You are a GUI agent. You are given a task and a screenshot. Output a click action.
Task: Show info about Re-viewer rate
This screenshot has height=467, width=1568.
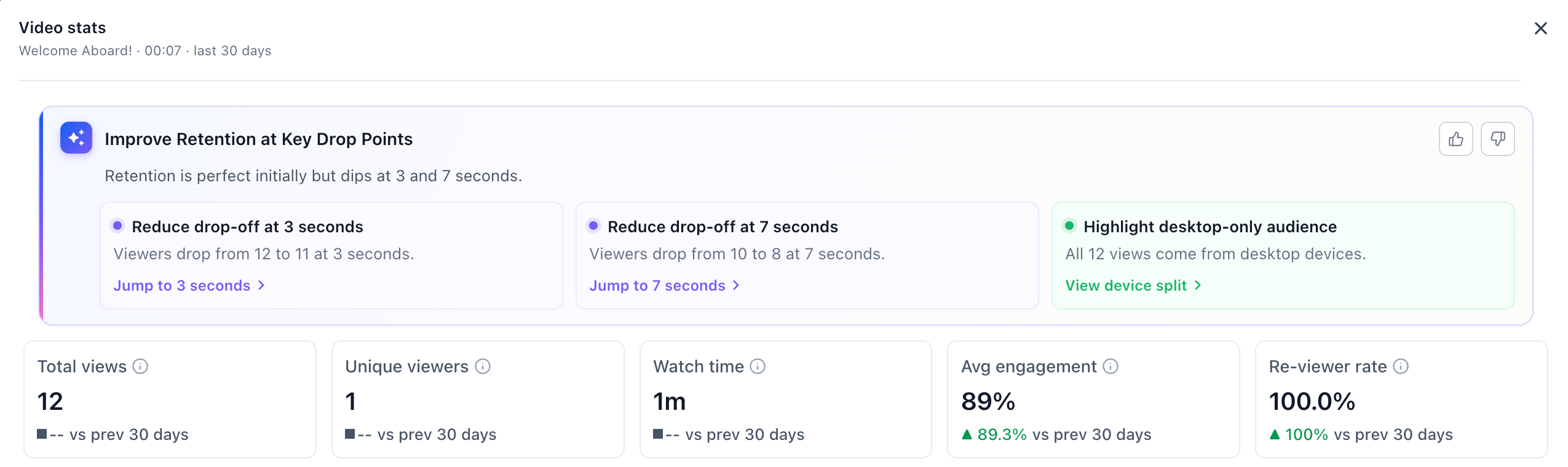[x=1401, y=367]
